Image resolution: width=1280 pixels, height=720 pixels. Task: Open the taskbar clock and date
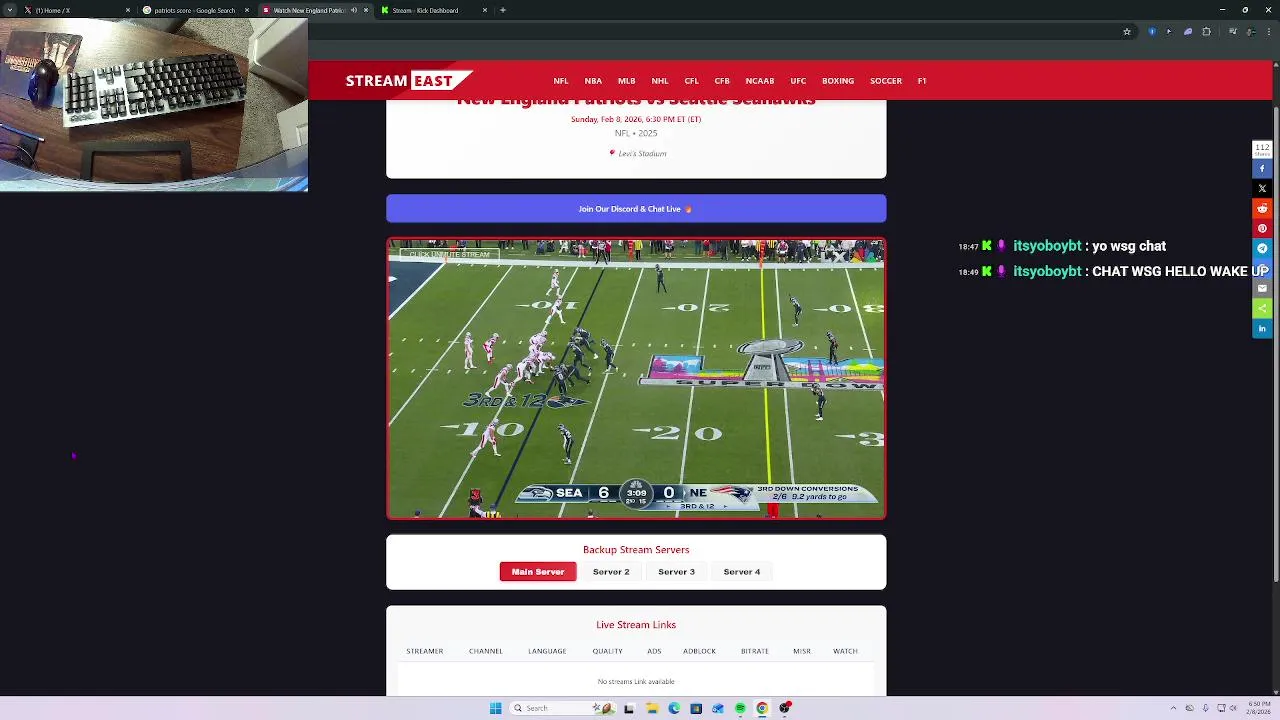(1259, 708)
